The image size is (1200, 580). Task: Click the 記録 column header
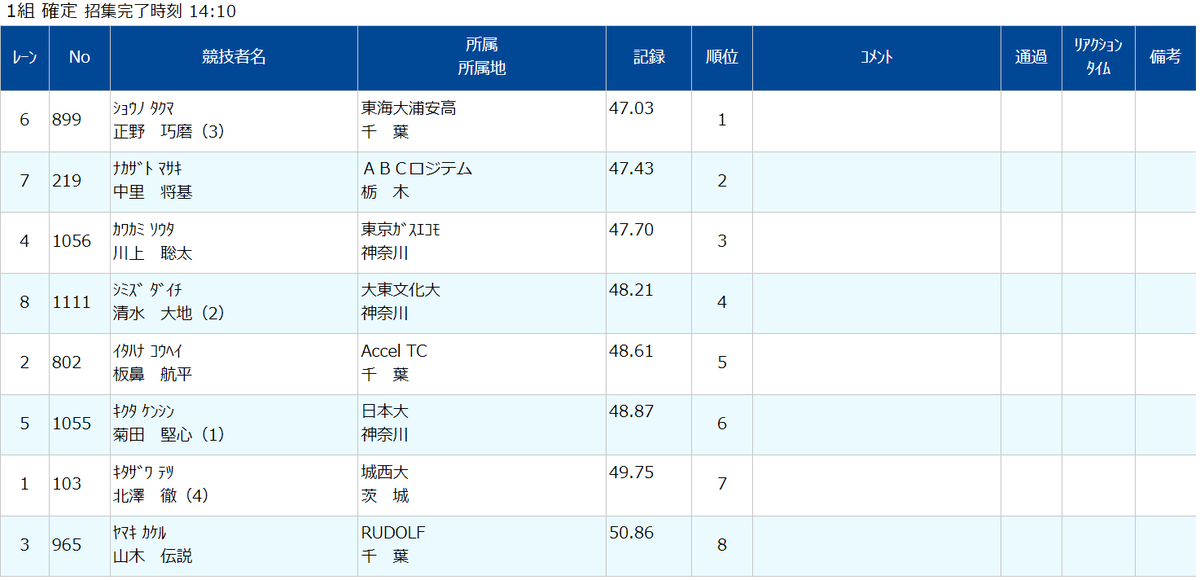click(649, 58)
